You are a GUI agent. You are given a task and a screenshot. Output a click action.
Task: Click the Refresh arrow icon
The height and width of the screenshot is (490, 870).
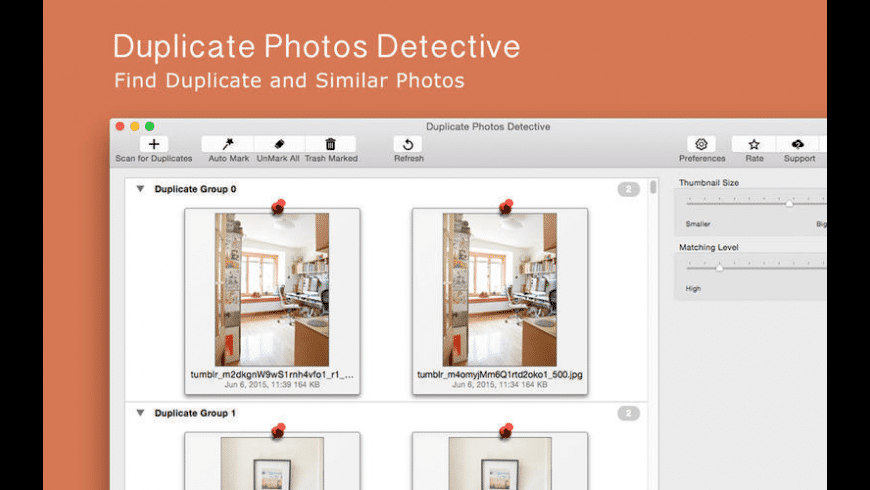tap(408, 144)
